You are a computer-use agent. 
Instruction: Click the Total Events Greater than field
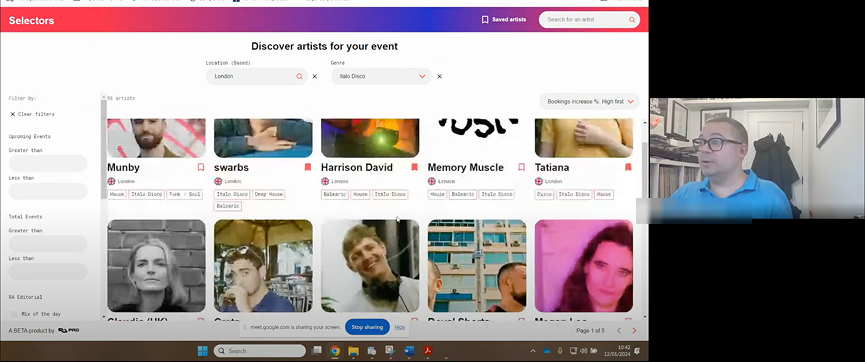[x=48, y=244]
